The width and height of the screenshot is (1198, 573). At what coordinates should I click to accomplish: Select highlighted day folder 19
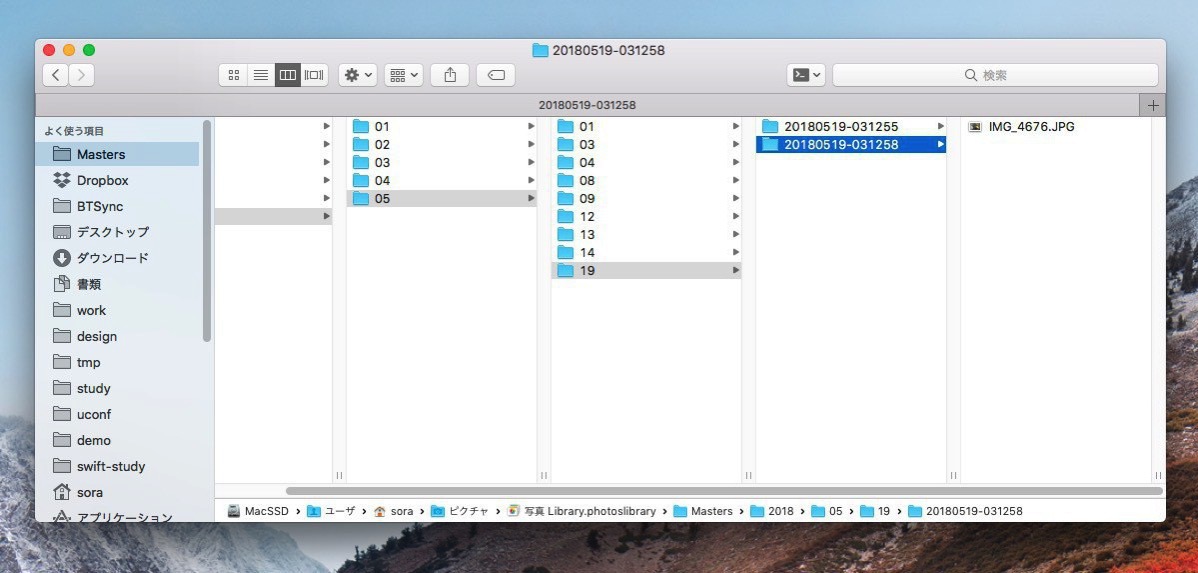pyautogui.click(x=646, y=270)
